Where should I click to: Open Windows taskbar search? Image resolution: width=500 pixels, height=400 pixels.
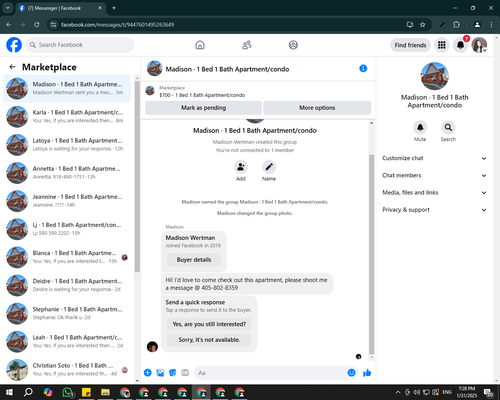tap(28, 392)
